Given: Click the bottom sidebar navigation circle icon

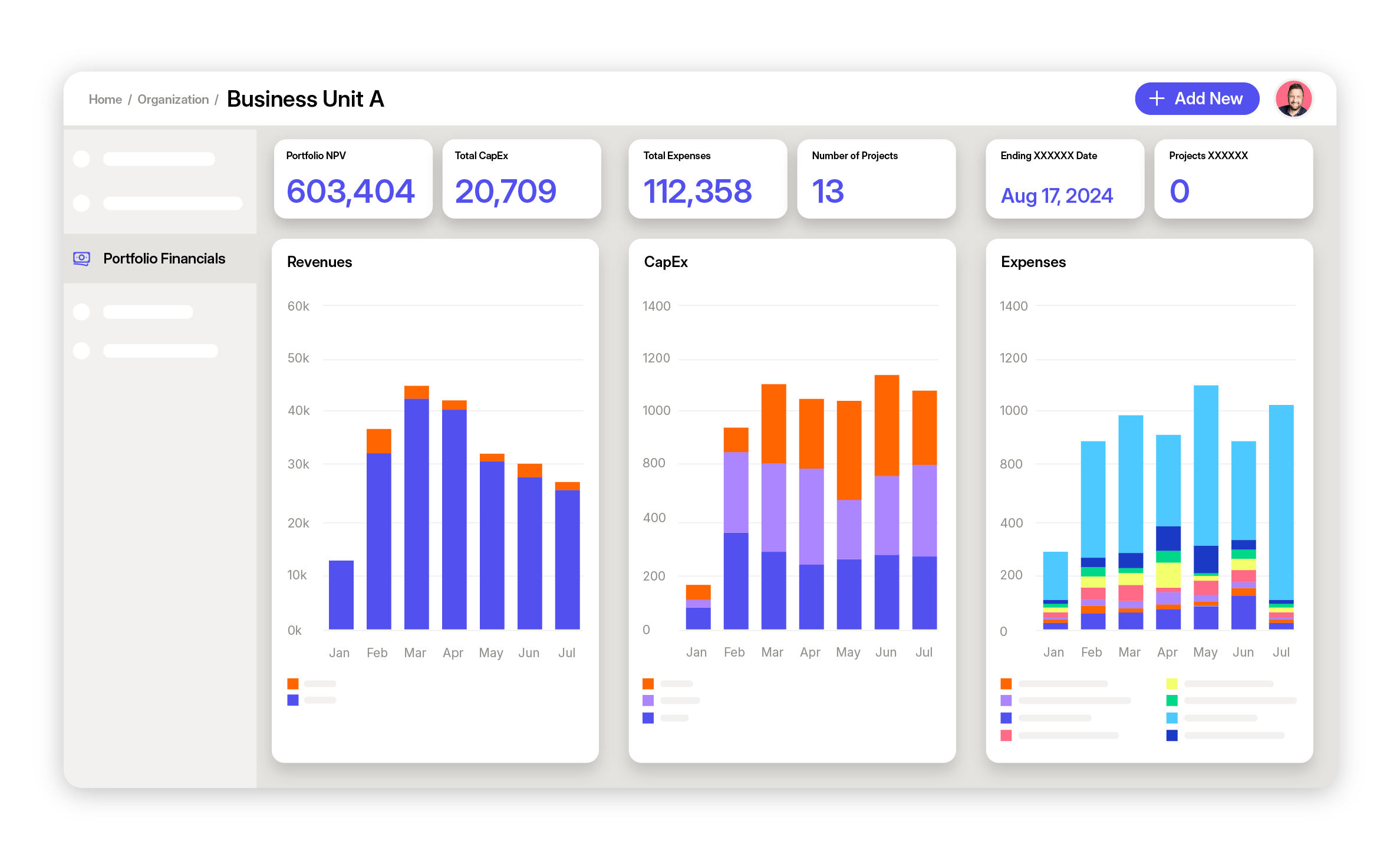Looking at the screenshot, I should pyautogui.click(x=81, y=350).
